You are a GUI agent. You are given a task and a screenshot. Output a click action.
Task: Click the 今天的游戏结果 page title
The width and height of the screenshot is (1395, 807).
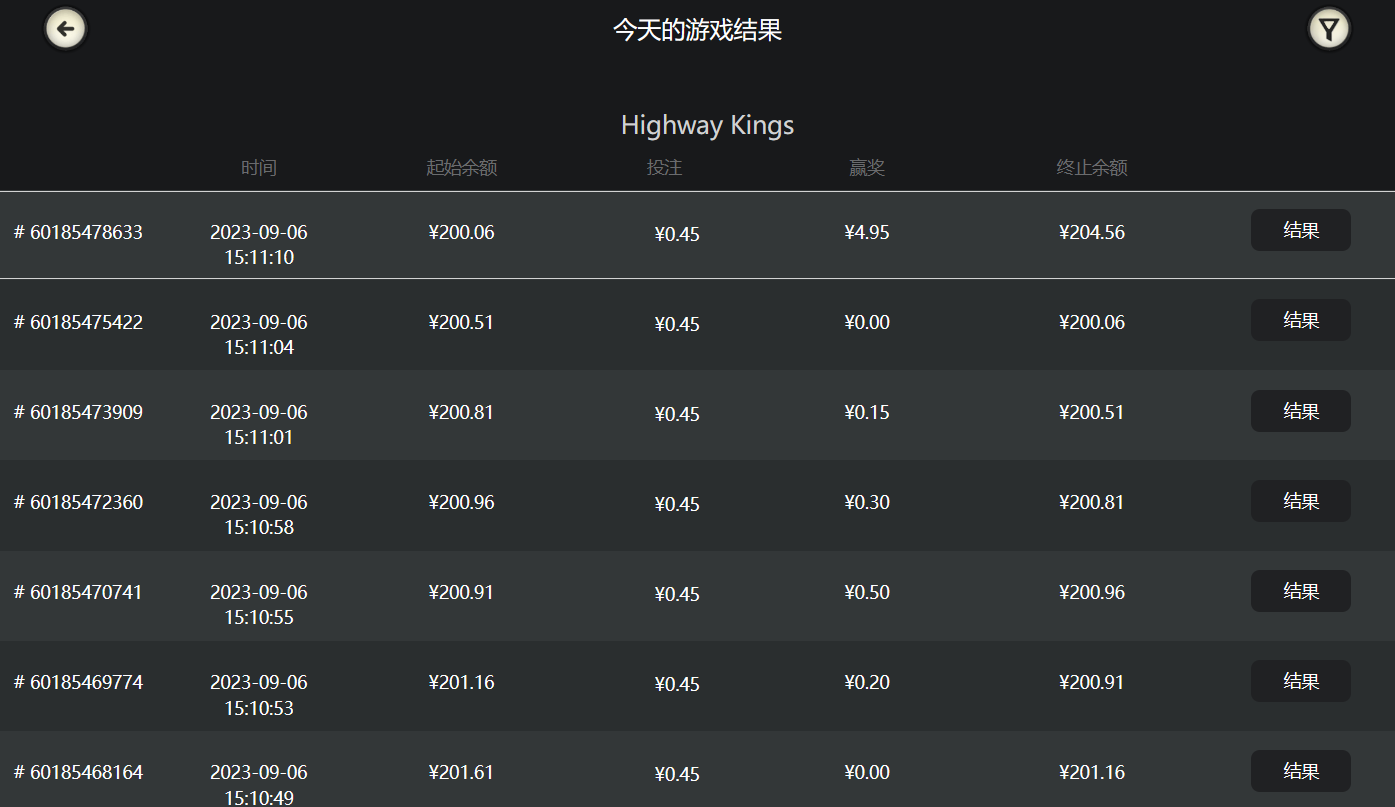tap(697, 30)
